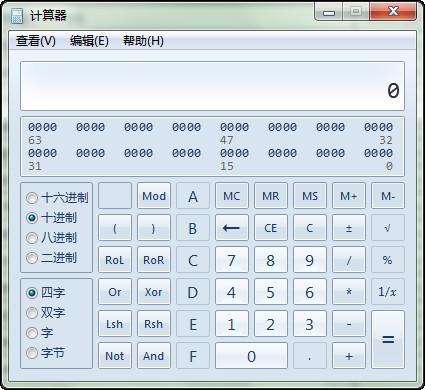Viewport: 425px width, 390px height.
Task: Click the hex digit D button
Action: point(193,292)
